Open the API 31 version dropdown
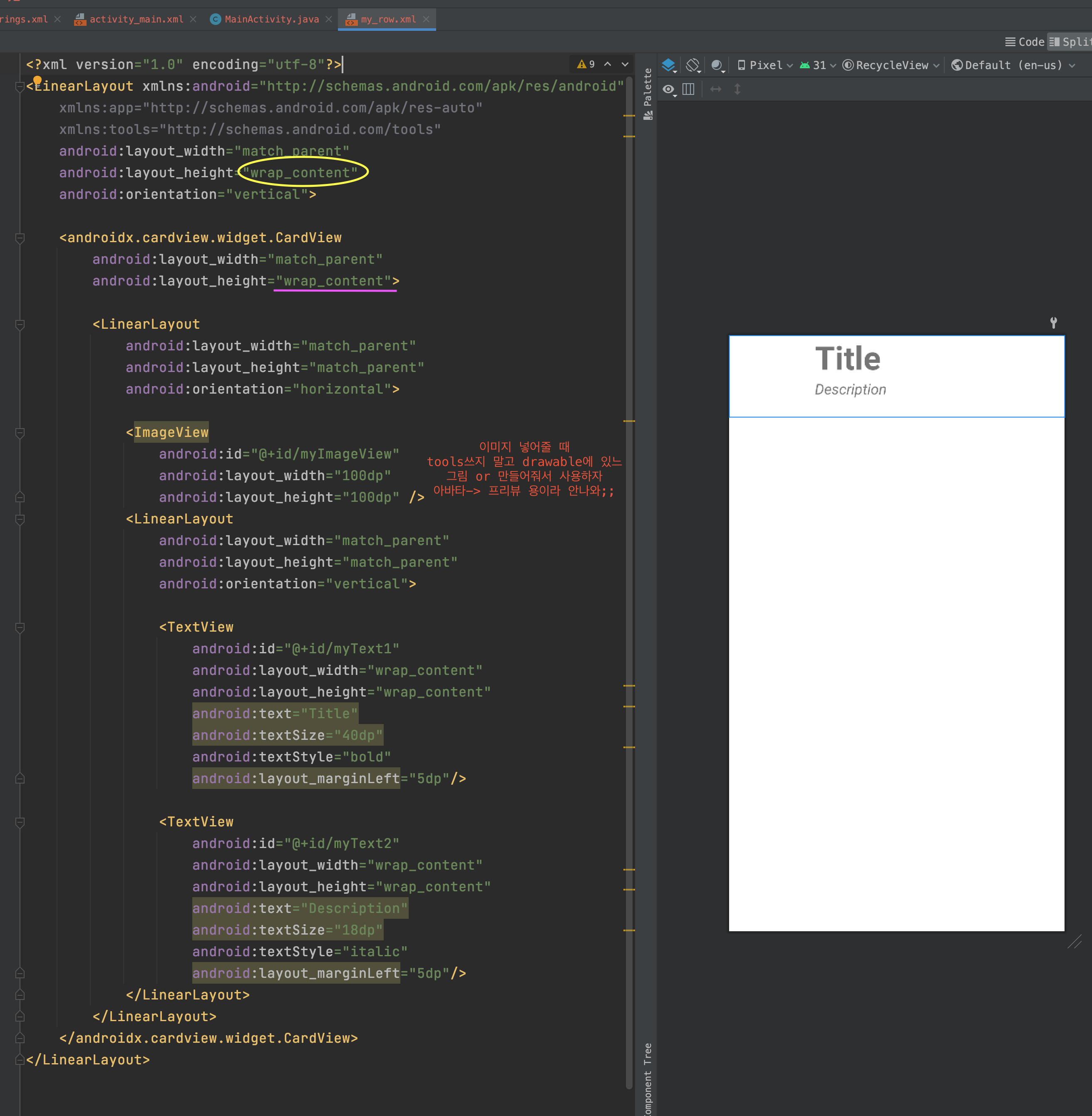The image size is (1092, 1116). [x=818, y=65]
